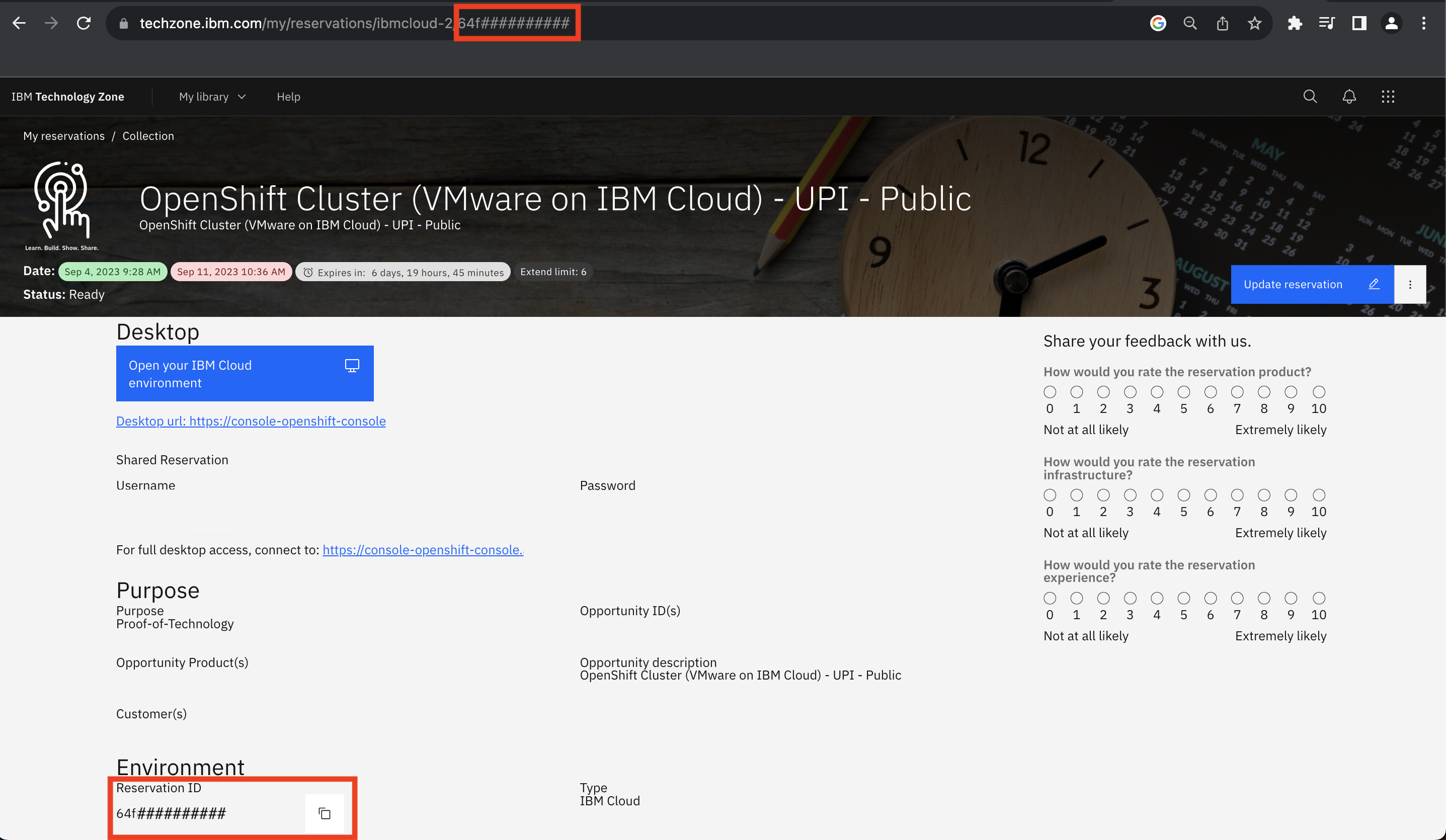This screenshot has width=1446, height=840.
Task: Open the Help menu item
Action: click(x=288, y=97)
